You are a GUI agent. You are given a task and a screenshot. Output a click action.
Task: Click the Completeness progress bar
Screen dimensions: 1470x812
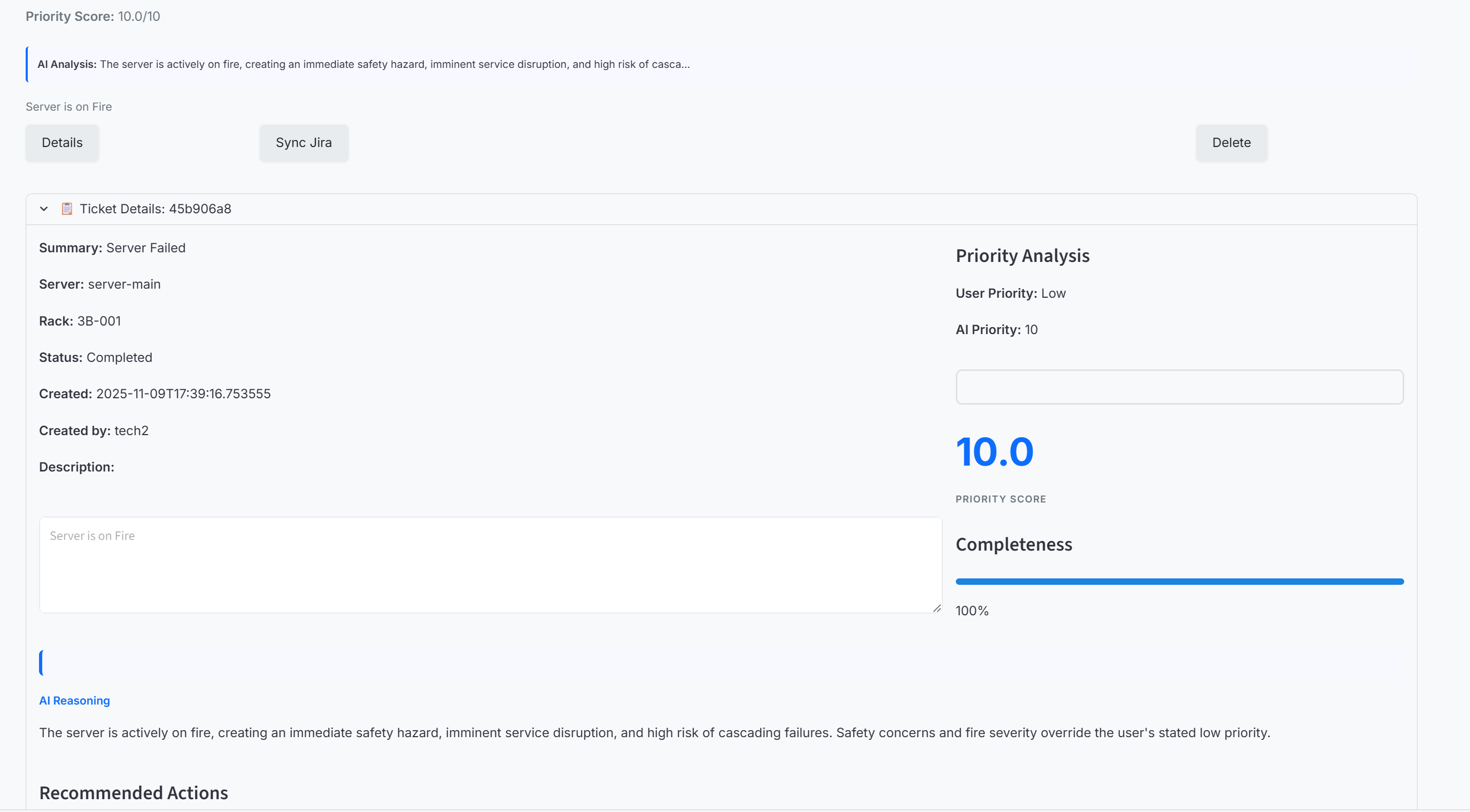pyautogui.click(x=1179, y=582)
